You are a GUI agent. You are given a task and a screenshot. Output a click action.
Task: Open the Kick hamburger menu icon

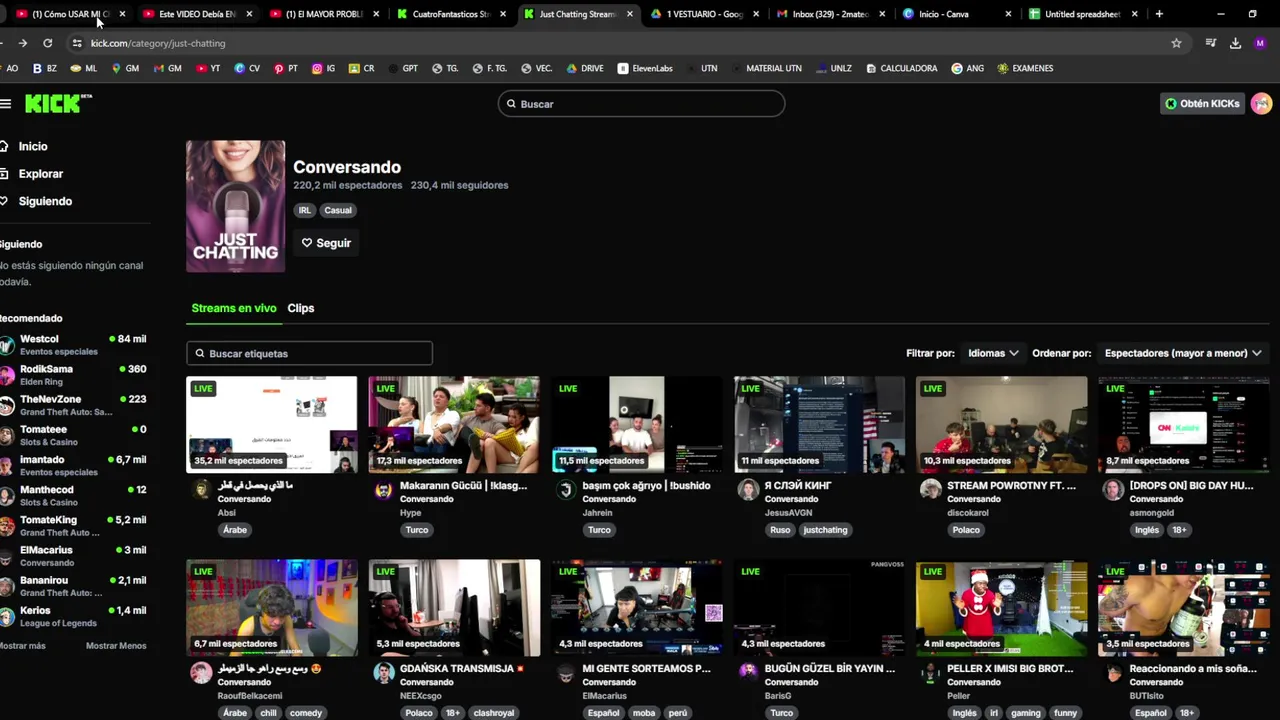(5, 104)
